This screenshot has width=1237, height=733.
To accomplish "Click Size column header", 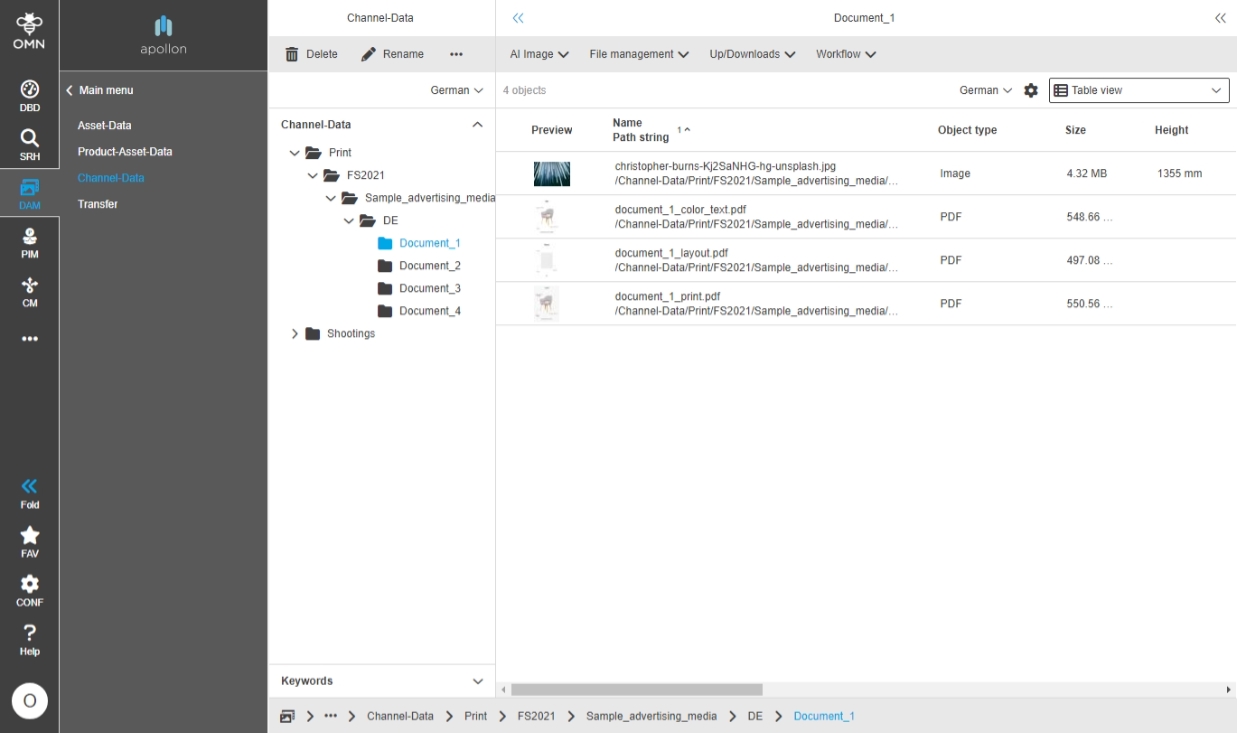I will [x=1075, y=130].
